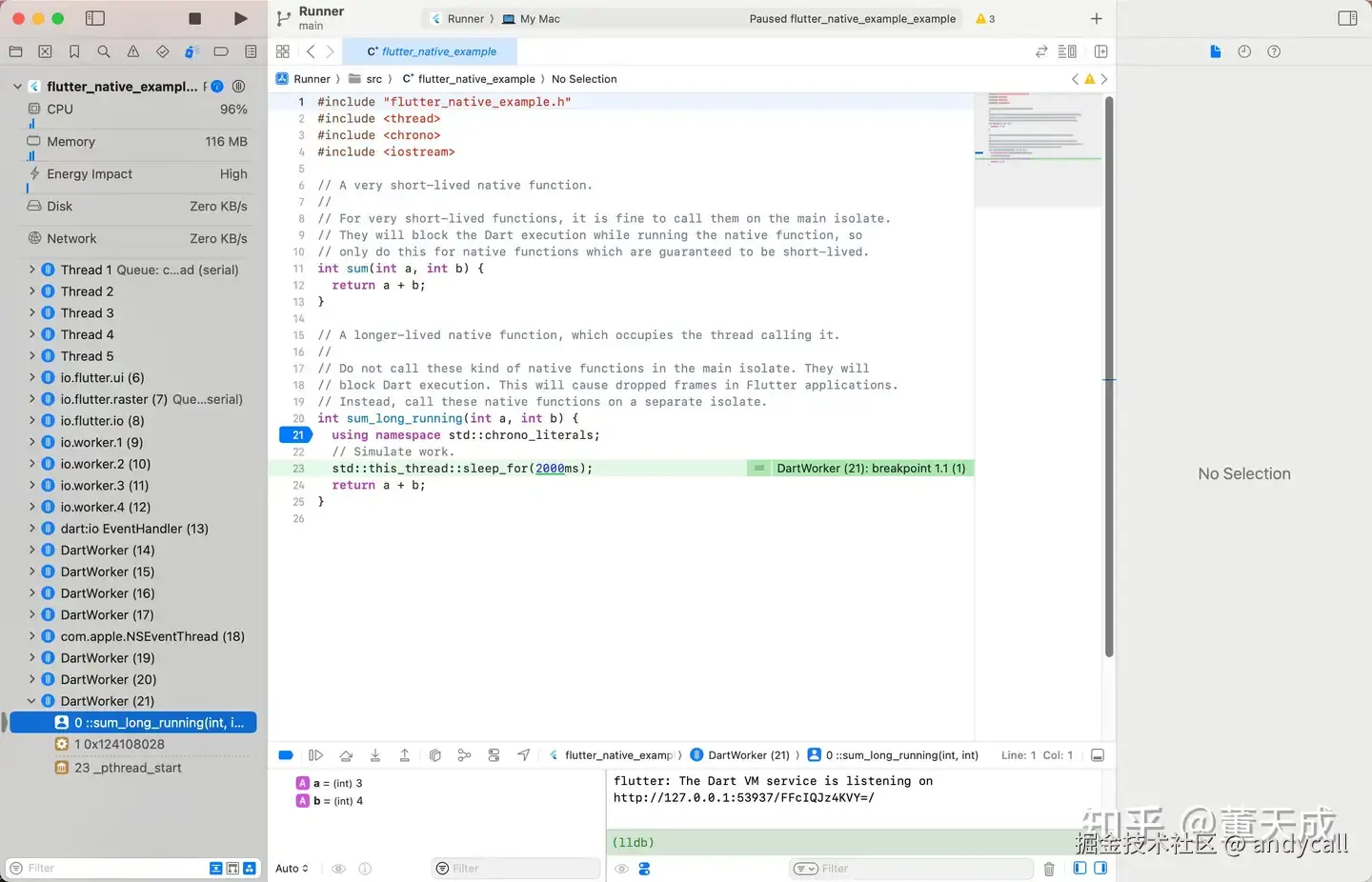Go forward in editor history

[x=330, y=51]
